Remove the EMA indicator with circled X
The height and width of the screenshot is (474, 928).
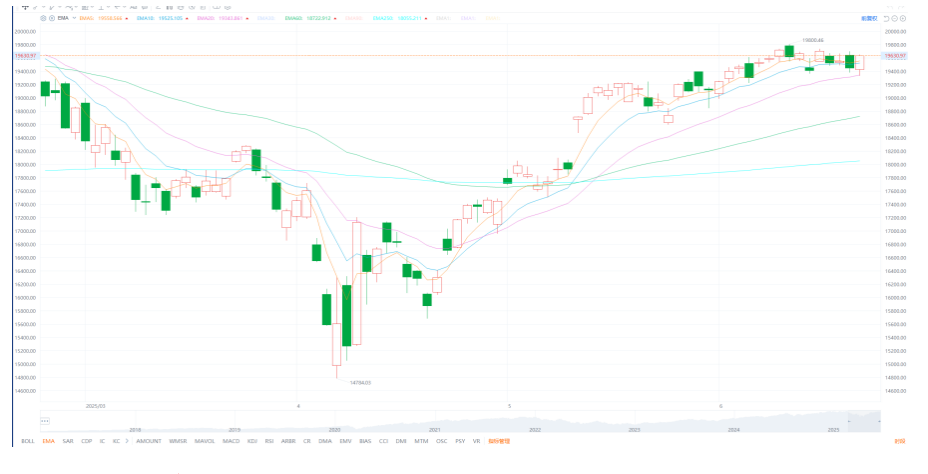point(52,18)
